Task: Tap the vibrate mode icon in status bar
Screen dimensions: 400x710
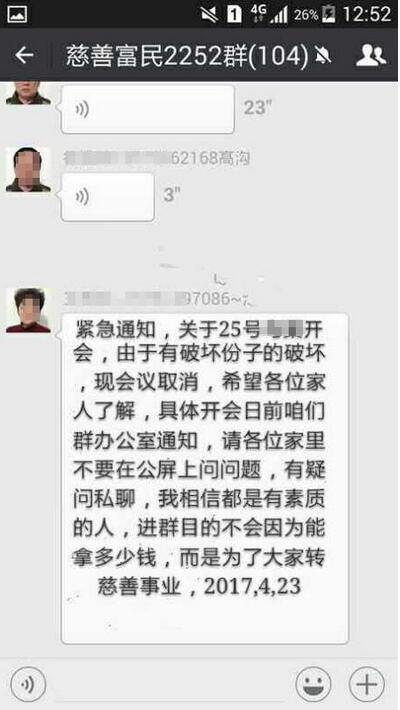Action: (x=209, y=14)
